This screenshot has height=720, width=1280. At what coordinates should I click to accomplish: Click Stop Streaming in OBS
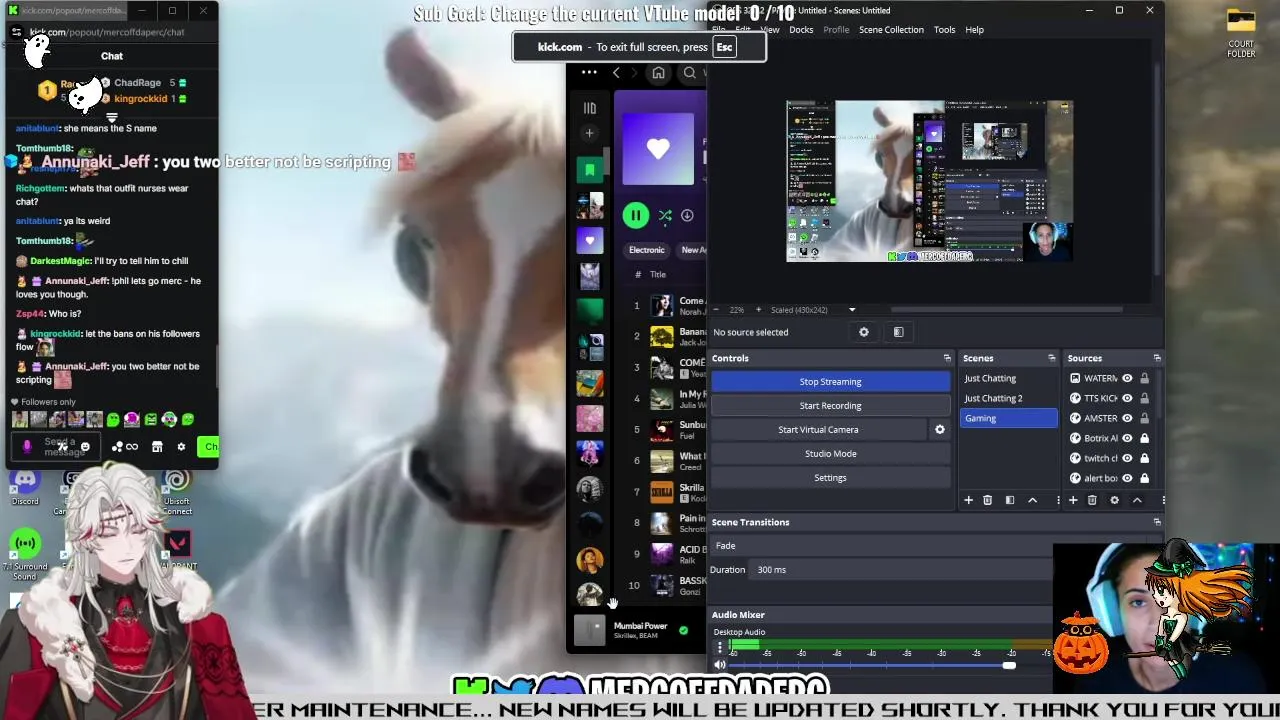tap(830, 382)
